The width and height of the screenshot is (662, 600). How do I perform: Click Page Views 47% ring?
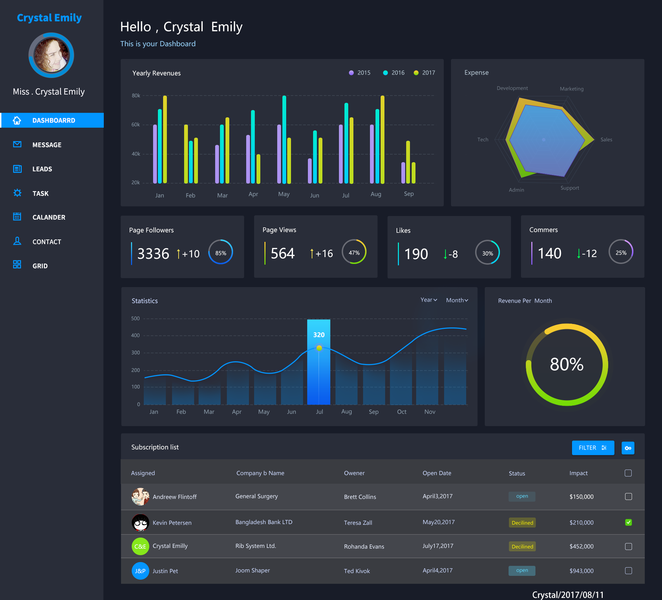tap(354, 252)
